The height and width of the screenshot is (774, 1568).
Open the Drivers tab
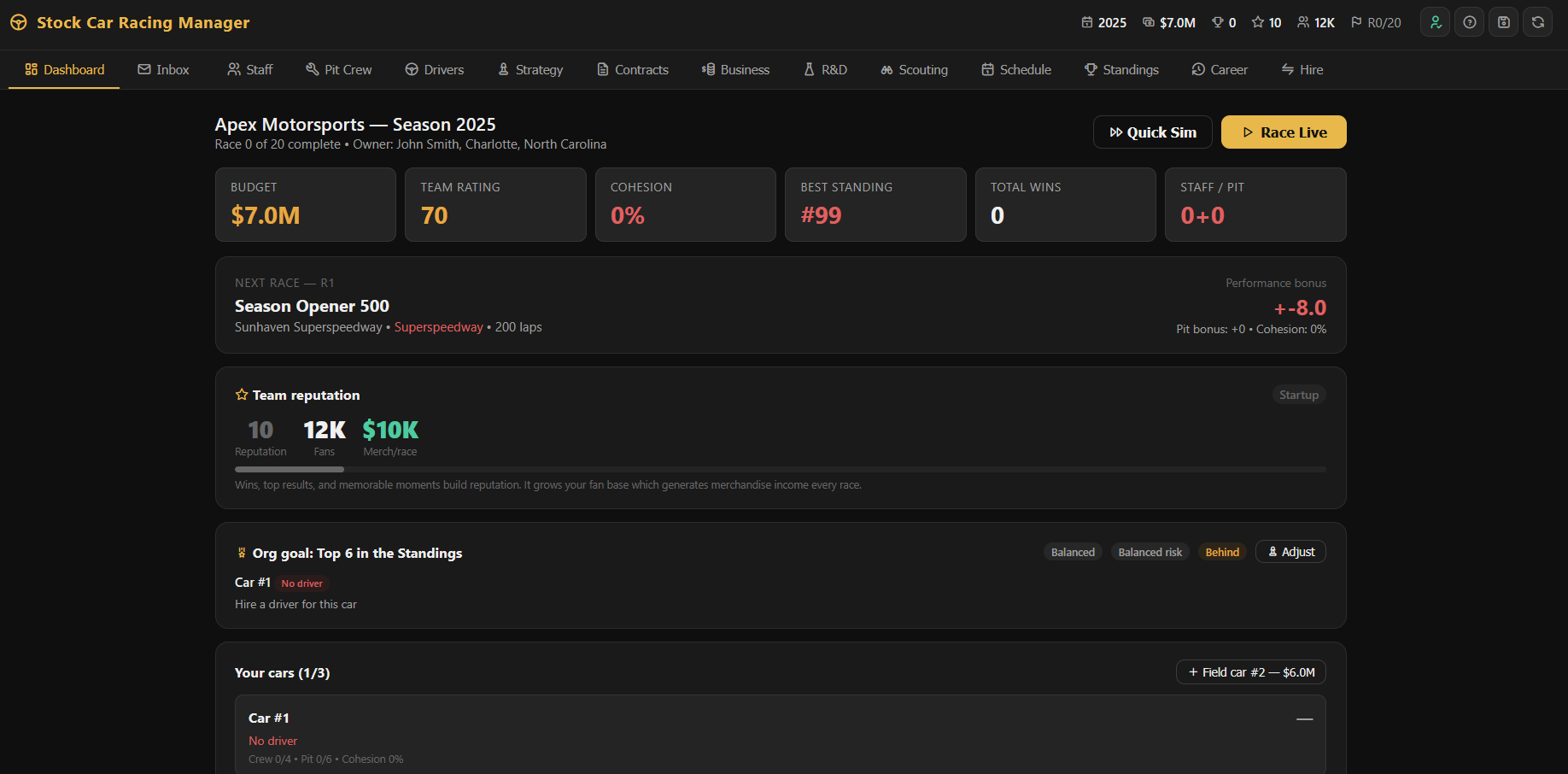click(435, 70)
